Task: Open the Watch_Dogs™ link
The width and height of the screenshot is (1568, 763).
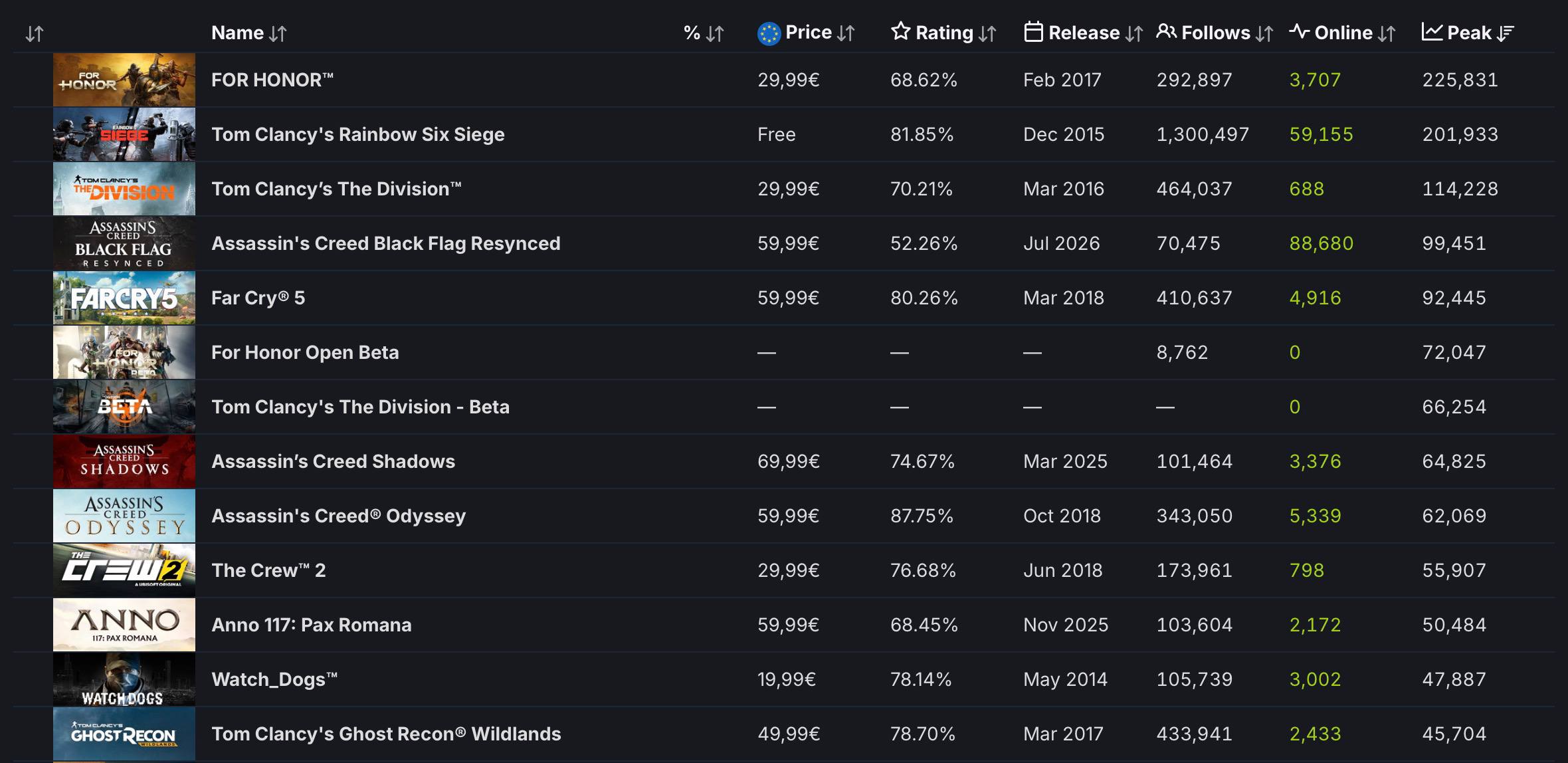Action: click(x=274, y=679)
